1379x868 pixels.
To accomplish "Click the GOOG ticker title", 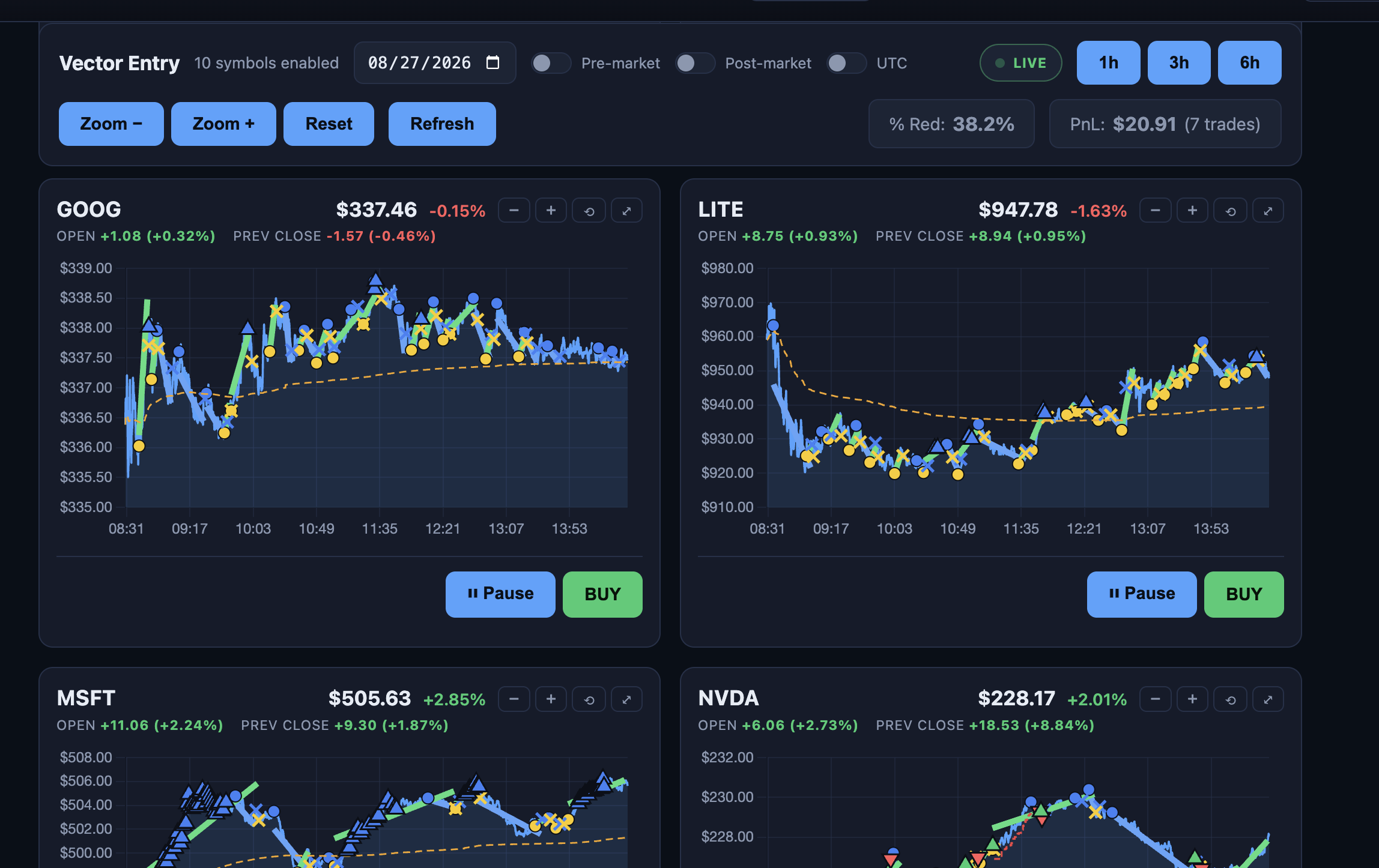I will click(89, 209).
